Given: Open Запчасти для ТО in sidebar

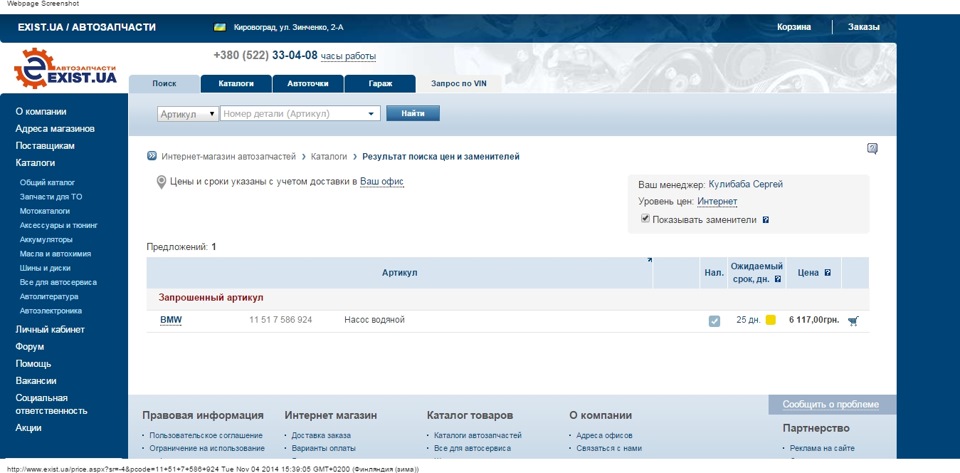Looking at the screenshot, I should click(51, 197).
